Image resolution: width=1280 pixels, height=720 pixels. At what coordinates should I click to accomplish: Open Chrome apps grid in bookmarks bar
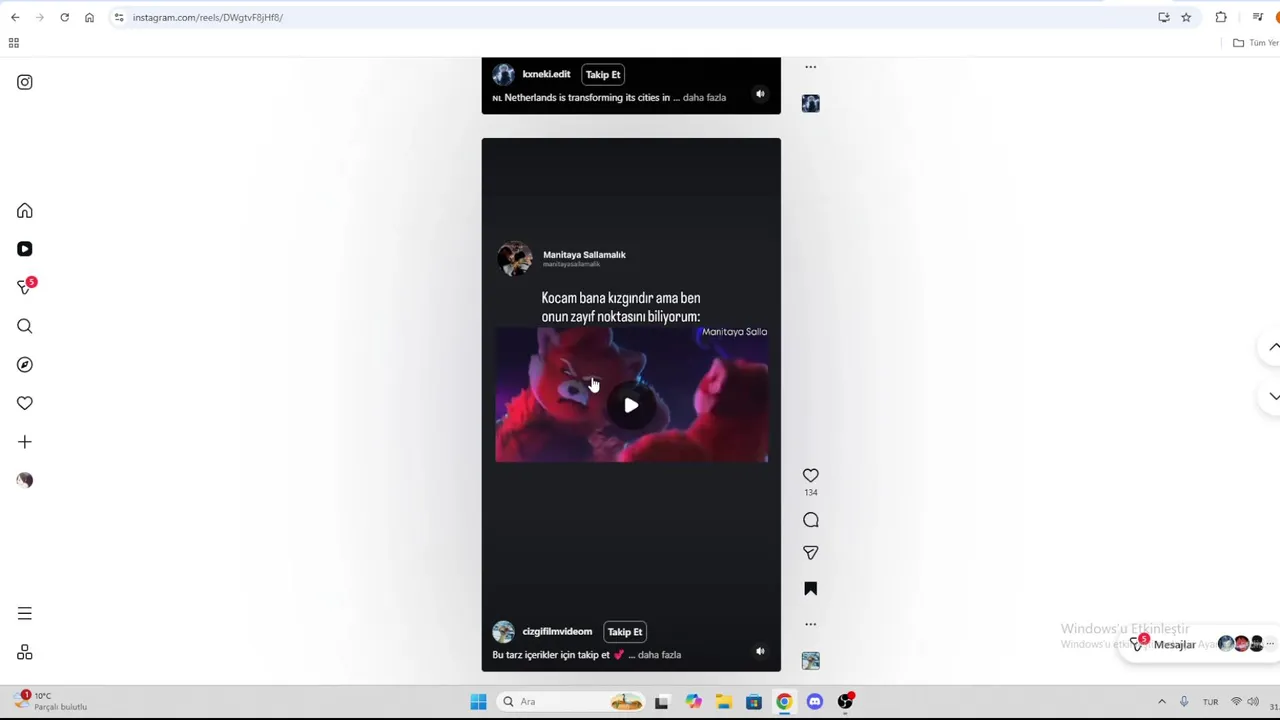click(x=14, y=43)
